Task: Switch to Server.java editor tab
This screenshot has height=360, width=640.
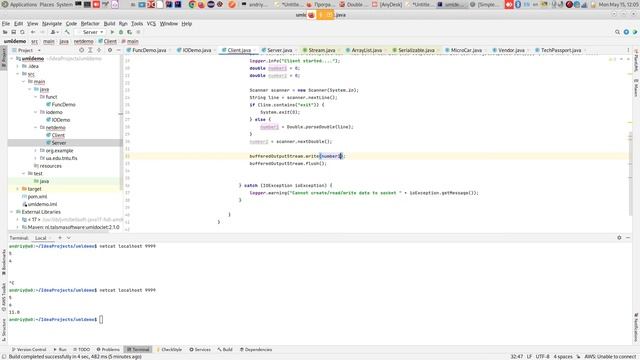Action: [279, 50]
